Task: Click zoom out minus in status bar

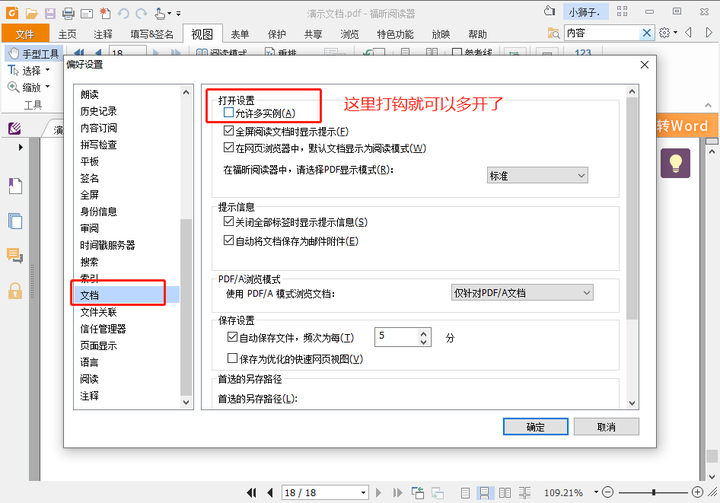Action: tap(608, 492)
